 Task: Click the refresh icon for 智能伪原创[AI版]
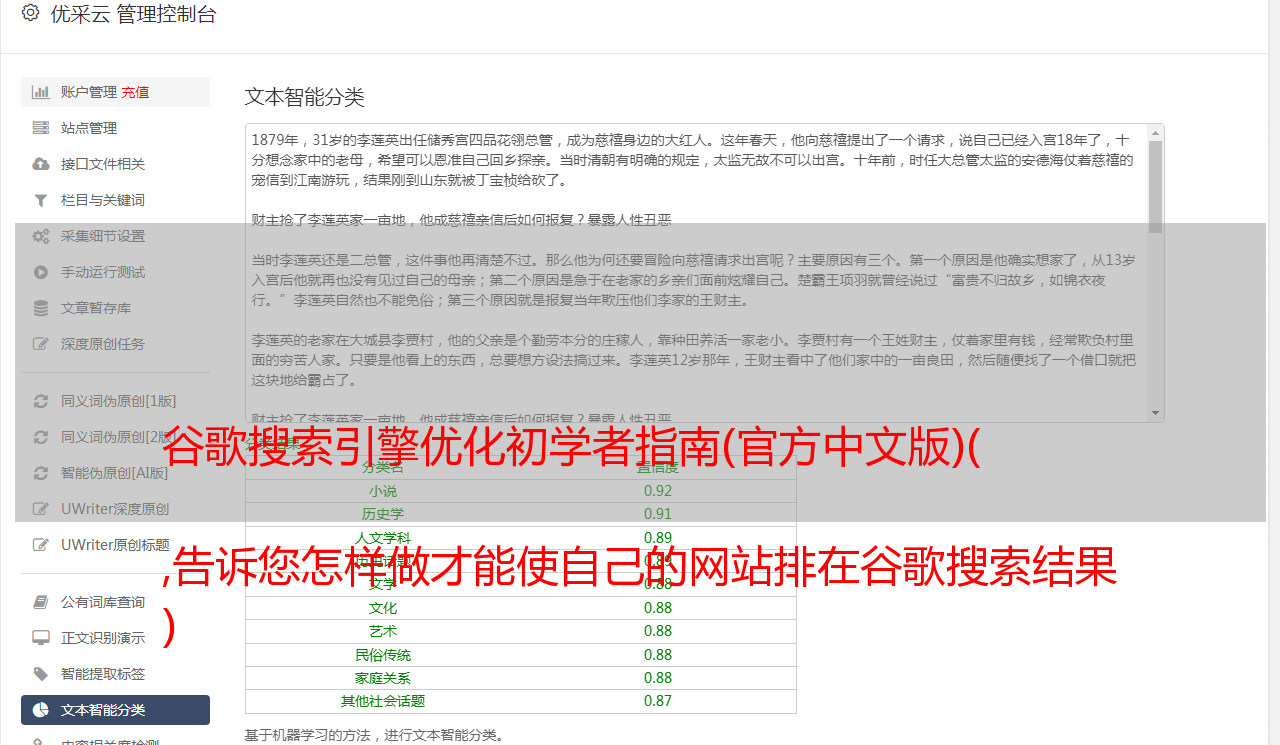pos(41,473)
